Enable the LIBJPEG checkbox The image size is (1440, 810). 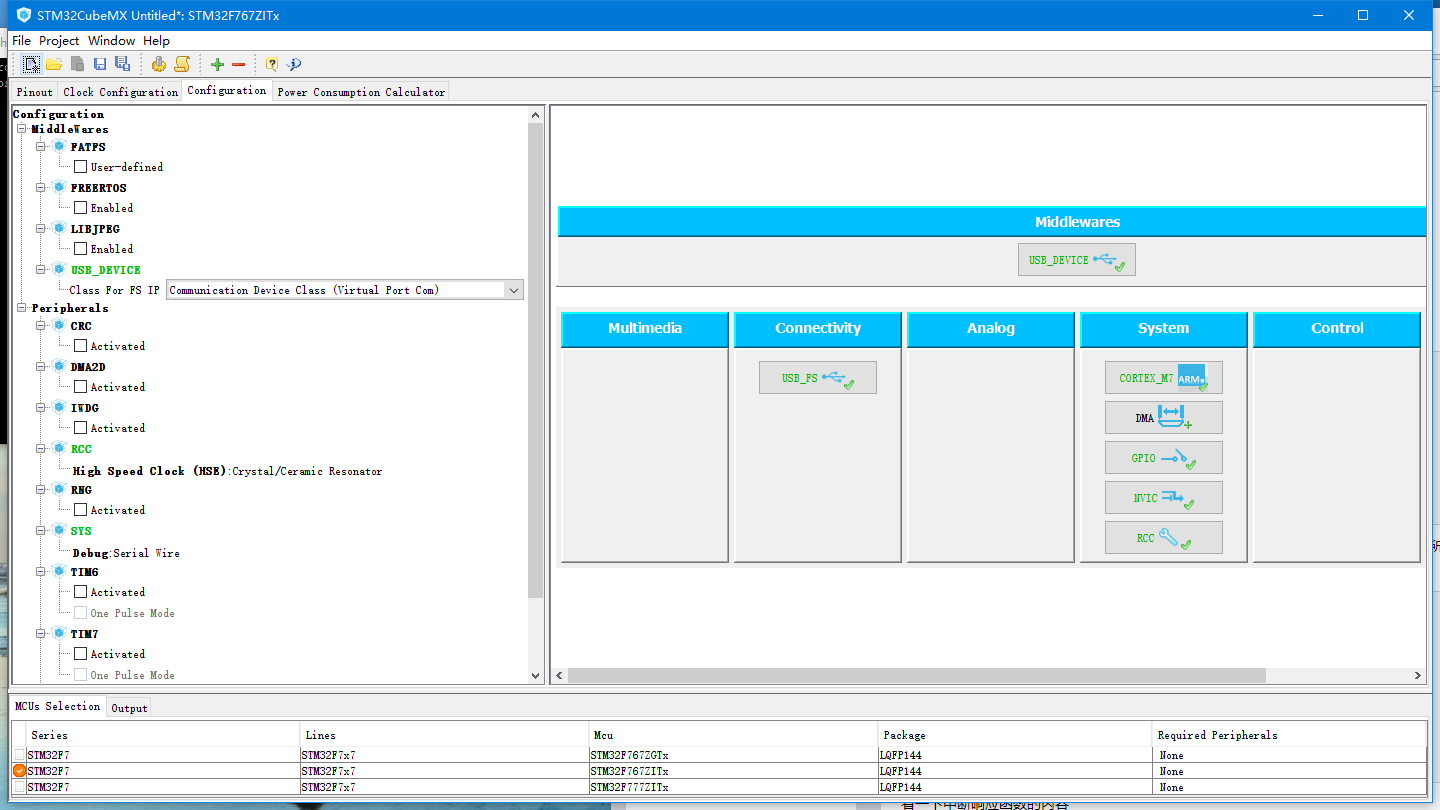click(81, 249)
